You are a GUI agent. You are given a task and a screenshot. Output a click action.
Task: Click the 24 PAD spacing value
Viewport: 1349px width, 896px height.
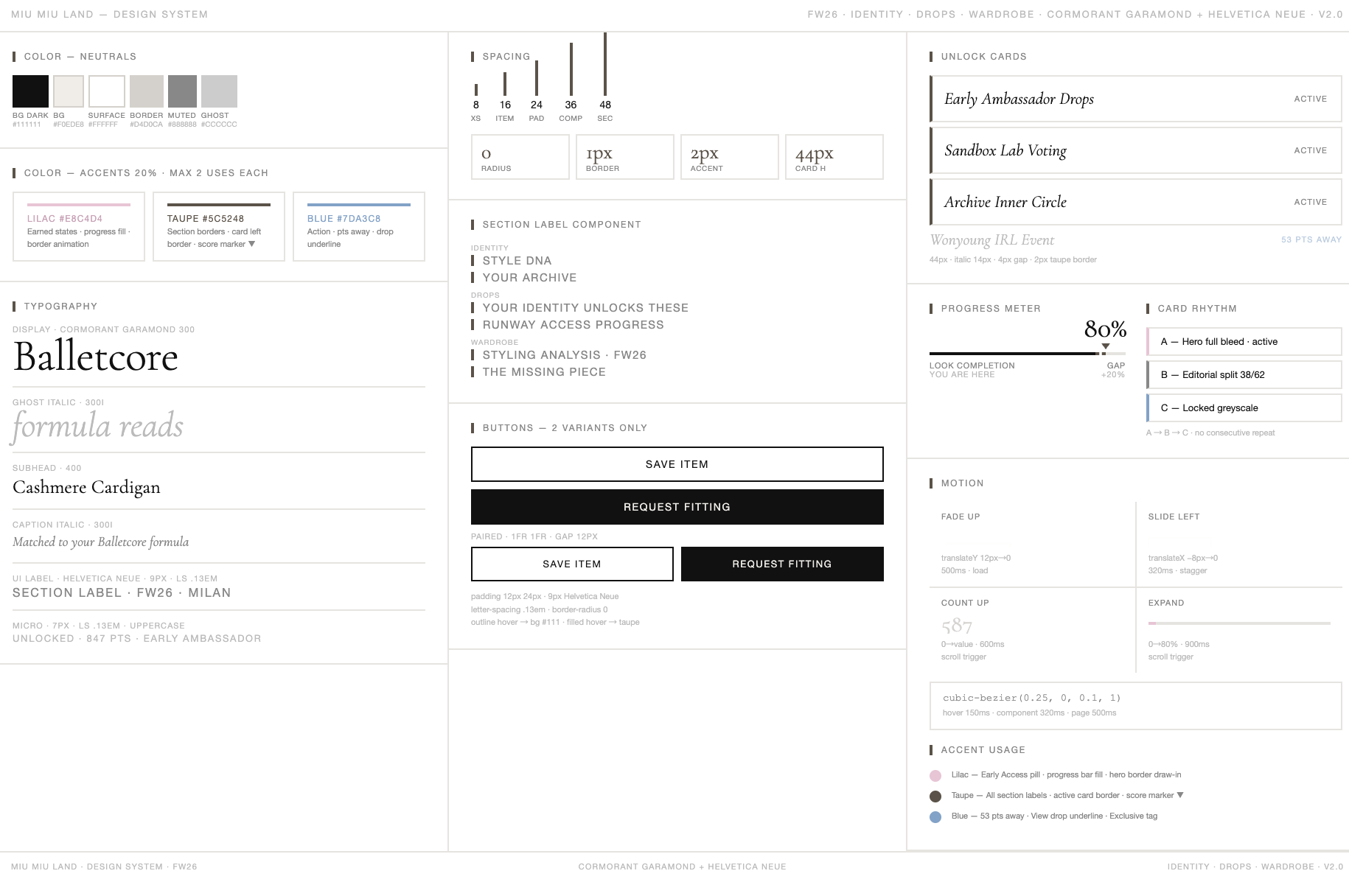pos(537,105)
